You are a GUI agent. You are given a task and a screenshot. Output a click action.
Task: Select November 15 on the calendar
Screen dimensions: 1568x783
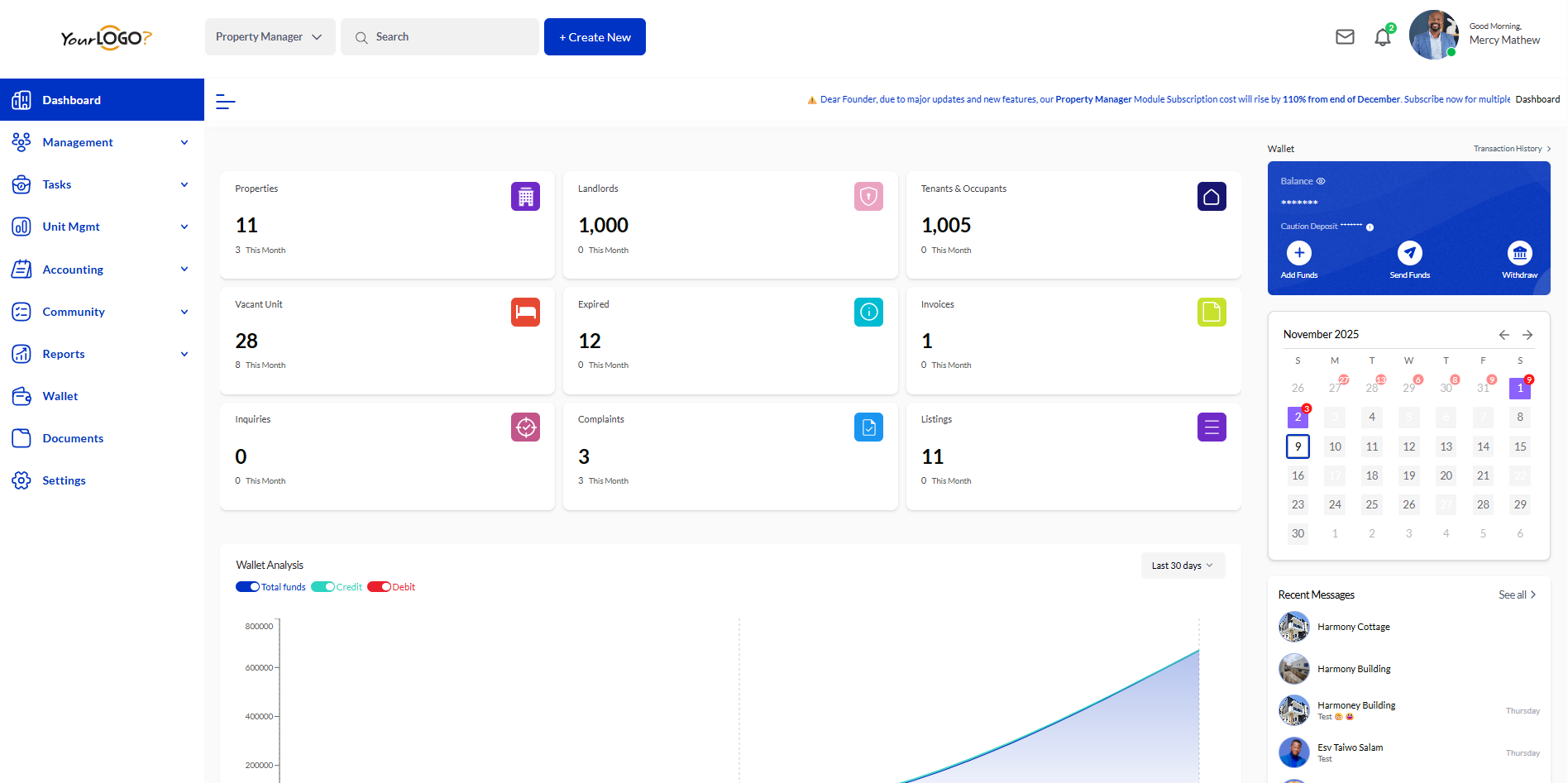[1520, 446]
